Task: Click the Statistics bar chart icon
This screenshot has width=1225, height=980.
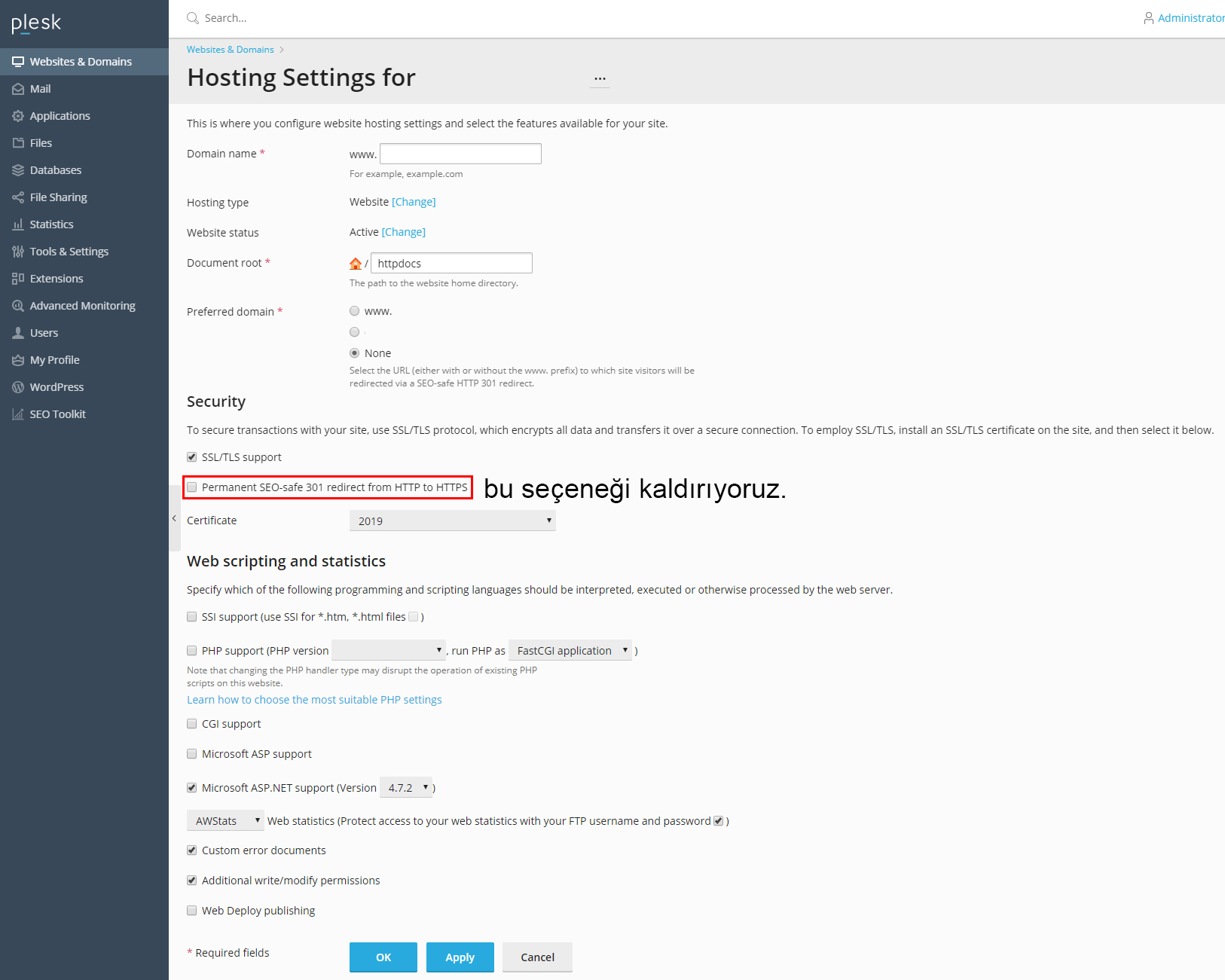Action: pyautogui.click(x=18, y=224)
